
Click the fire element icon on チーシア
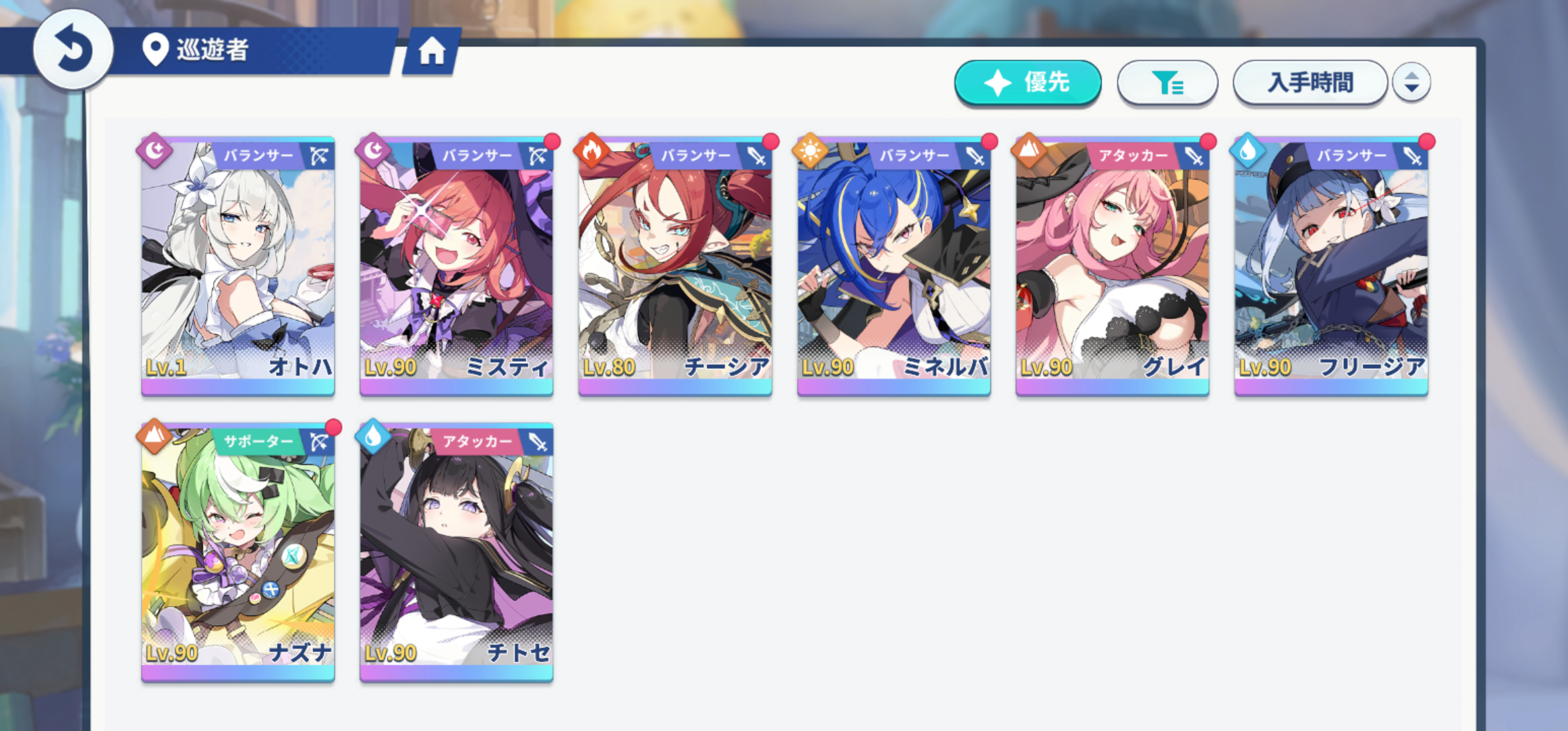(x=592, y=150)
